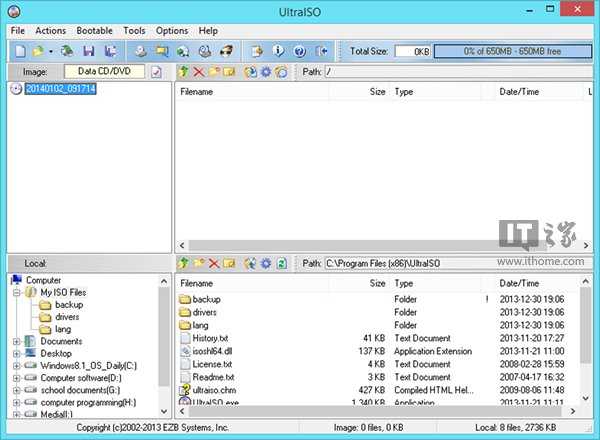Click the Add to image icon in Local toolbar
600x440 pixels.
251,263
